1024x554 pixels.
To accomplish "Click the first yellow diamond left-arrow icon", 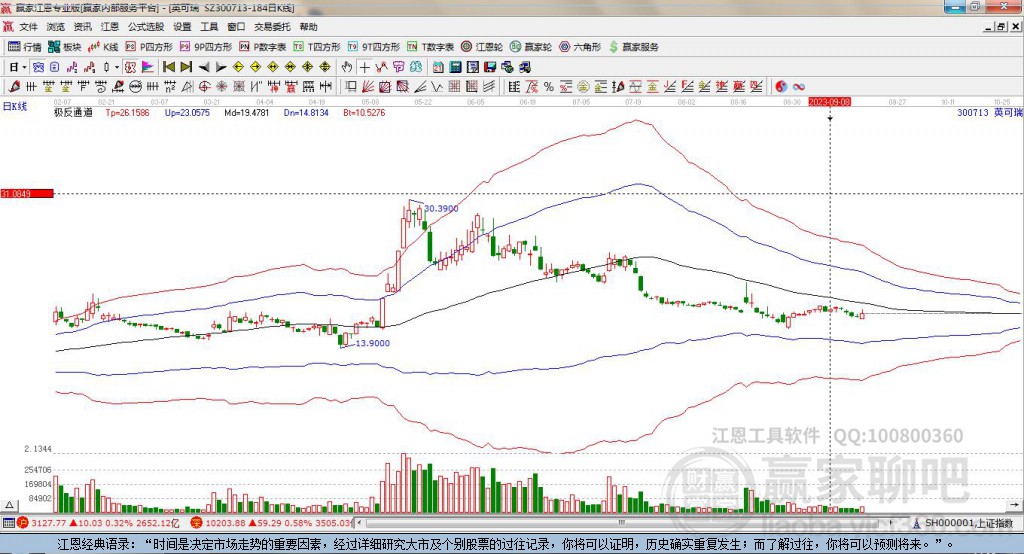I will pos(238,67).
